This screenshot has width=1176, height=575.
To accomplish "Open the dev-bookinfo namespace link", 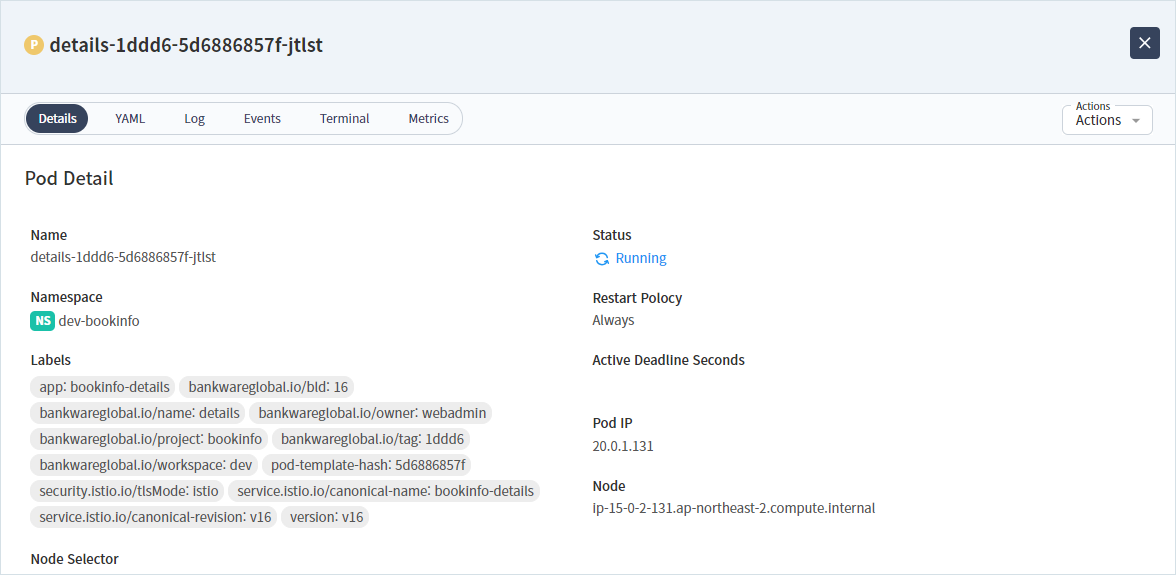I will (x=99, y=321).
